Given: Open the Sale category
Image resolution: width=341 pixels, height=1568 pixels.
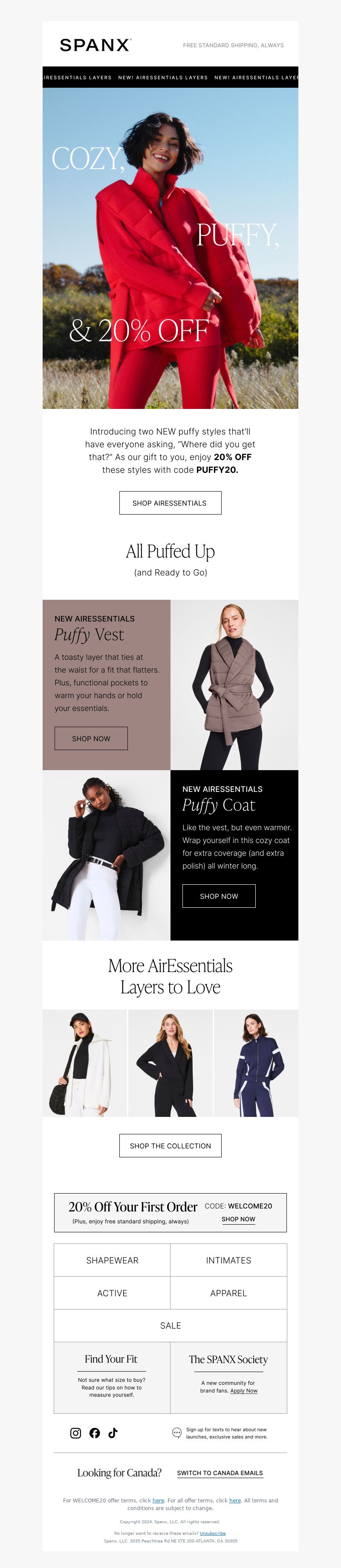Looking at the screenshot, I should click(170, 1325).
